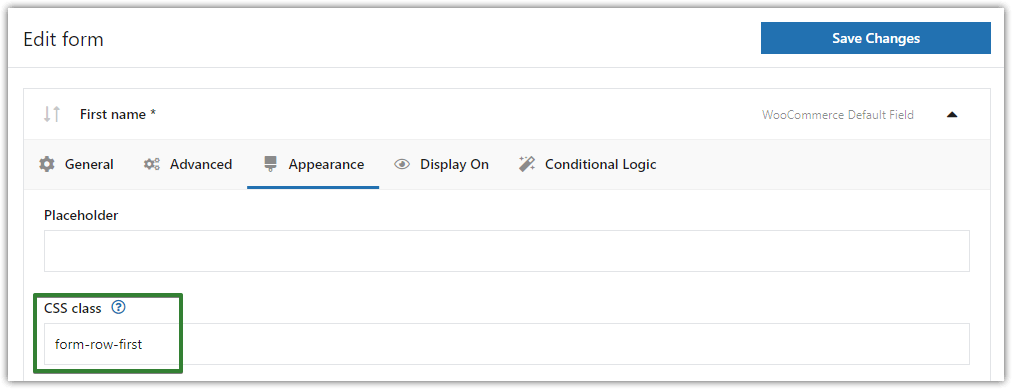Focus the empty Placeholder input field
This screenshot has height=389, width=1012.
[507, 251]
